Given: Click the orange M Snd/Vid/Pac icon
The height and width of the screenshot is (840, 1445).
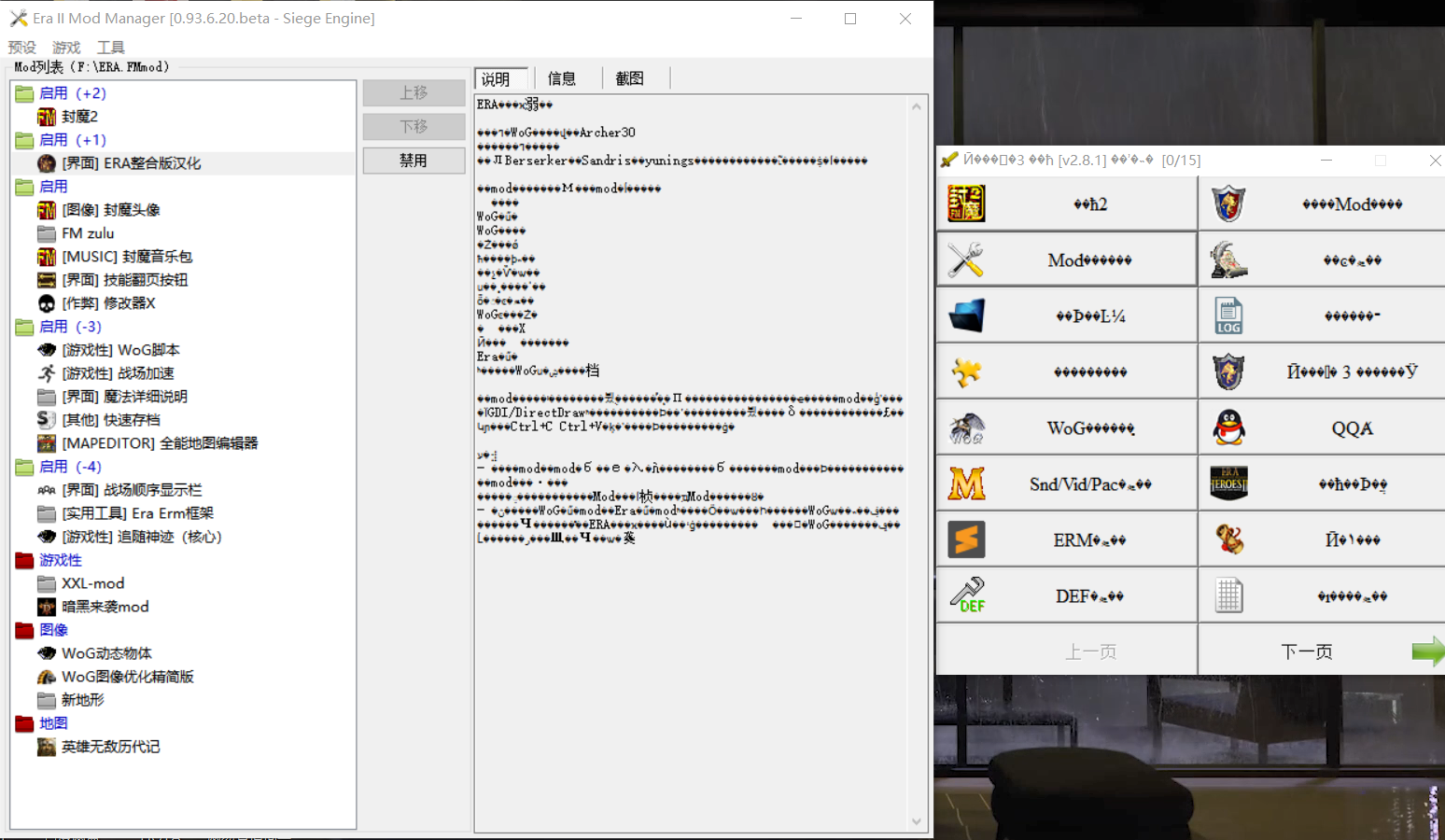Looking at the screenshot, I should tap(966, 483).
